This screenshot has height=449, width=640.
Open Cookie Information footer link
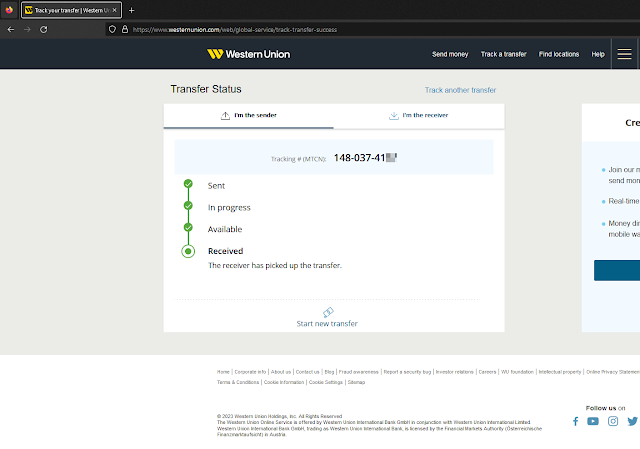(284, 382)
